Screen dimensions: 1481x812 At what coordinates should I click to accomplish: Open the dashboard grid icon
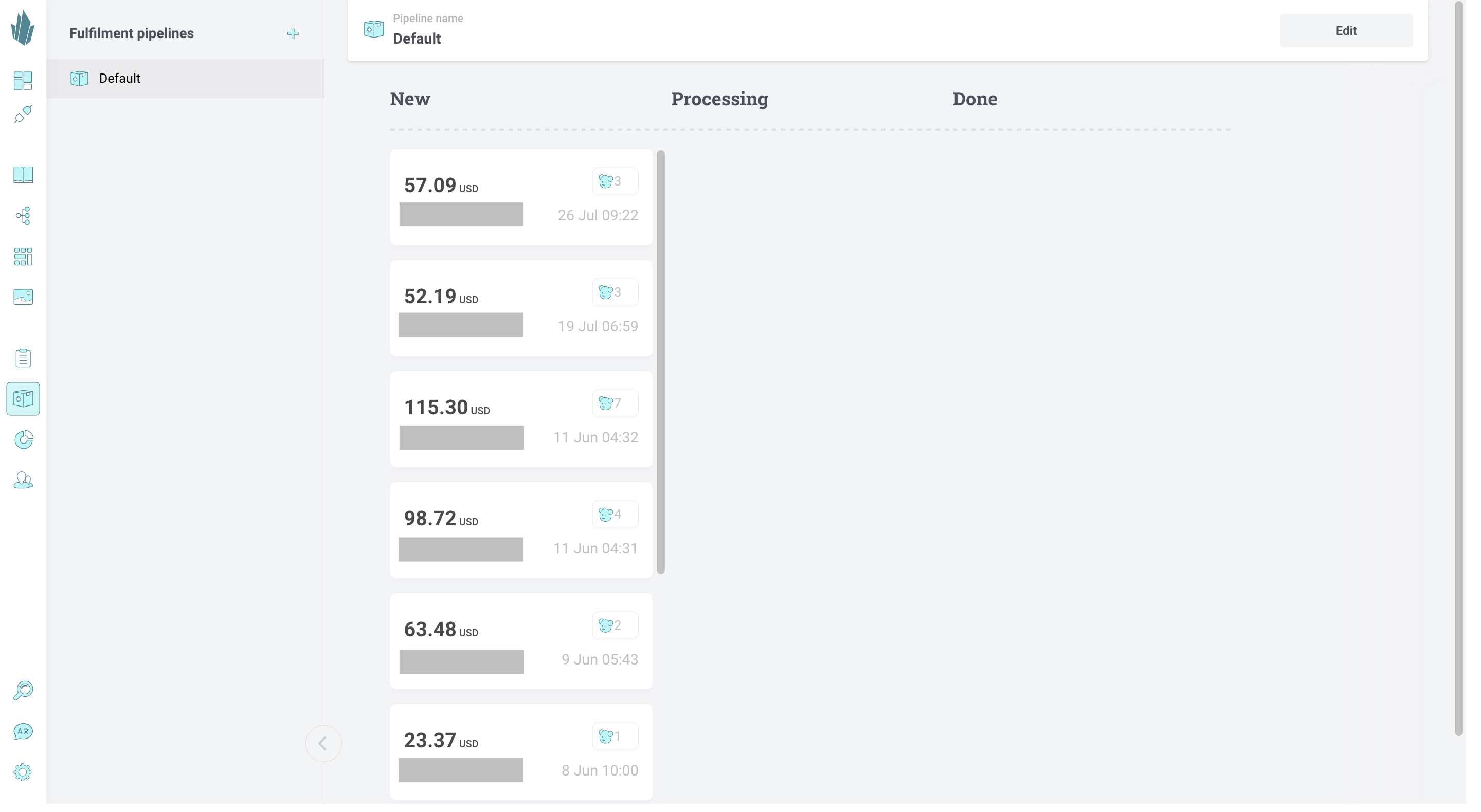23,81
